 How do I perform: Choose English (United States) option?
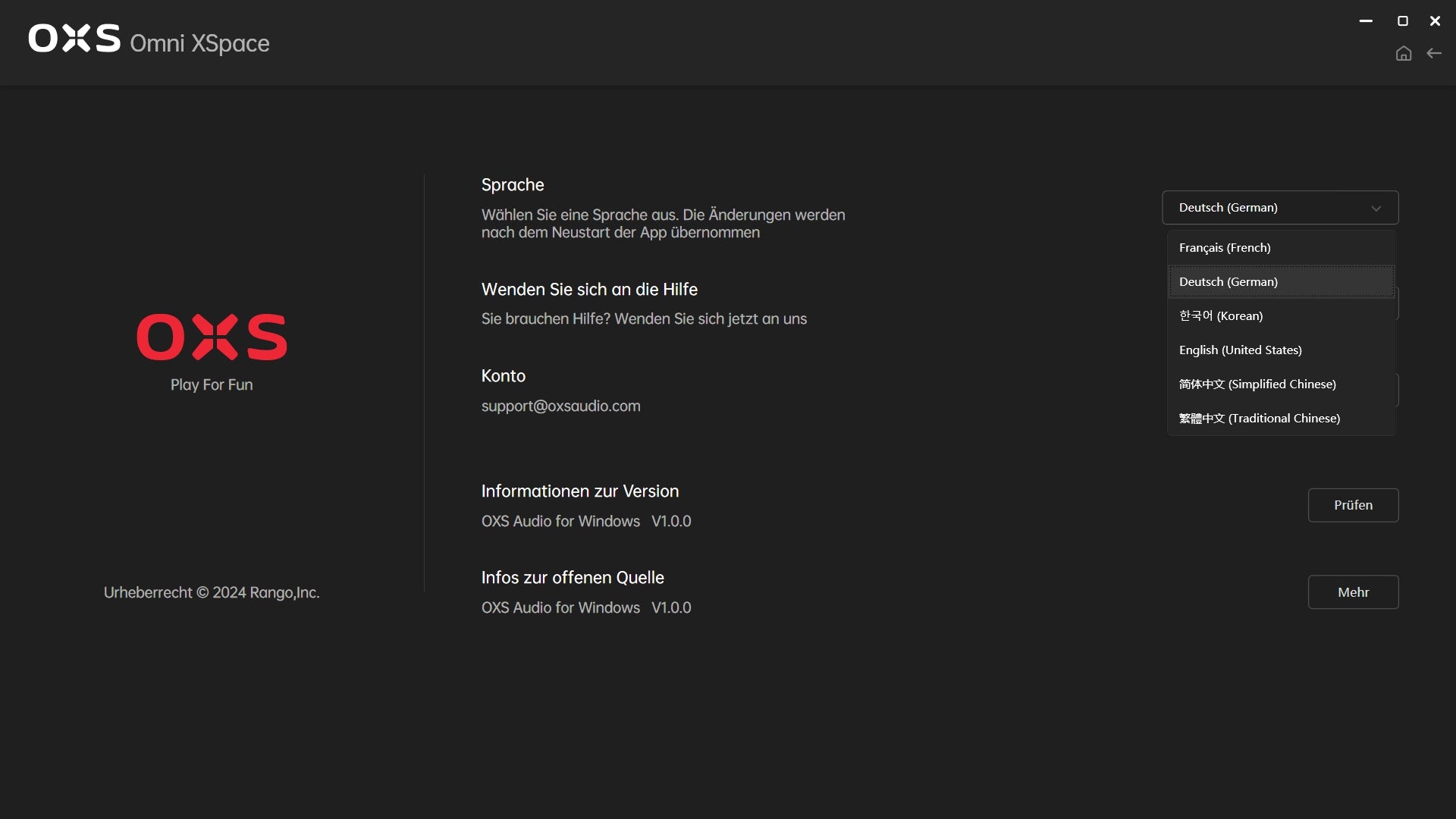coord(1241,350)
